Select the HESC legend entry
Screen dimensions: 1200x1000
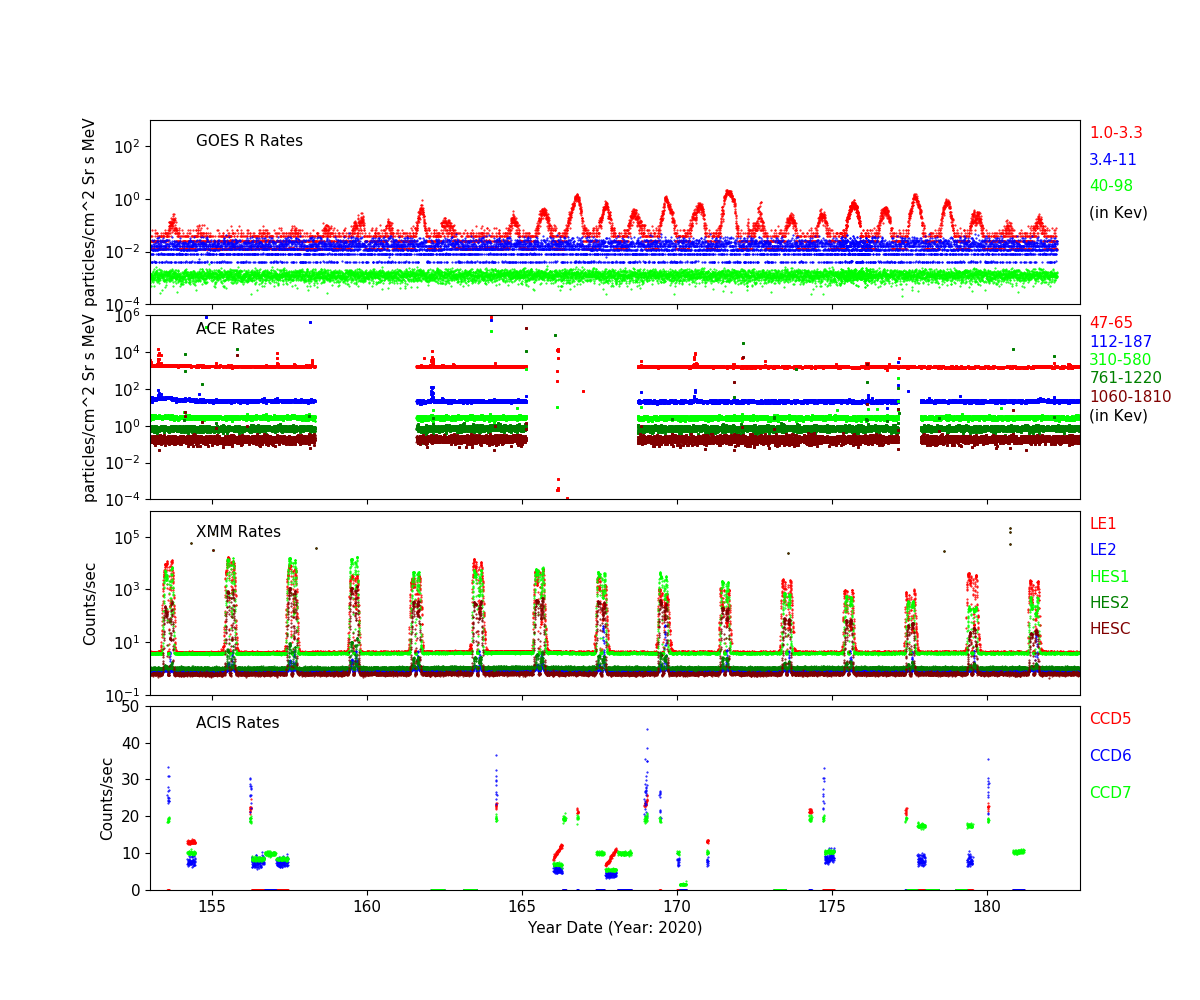pyautogui.click(x=1109, y=629)
